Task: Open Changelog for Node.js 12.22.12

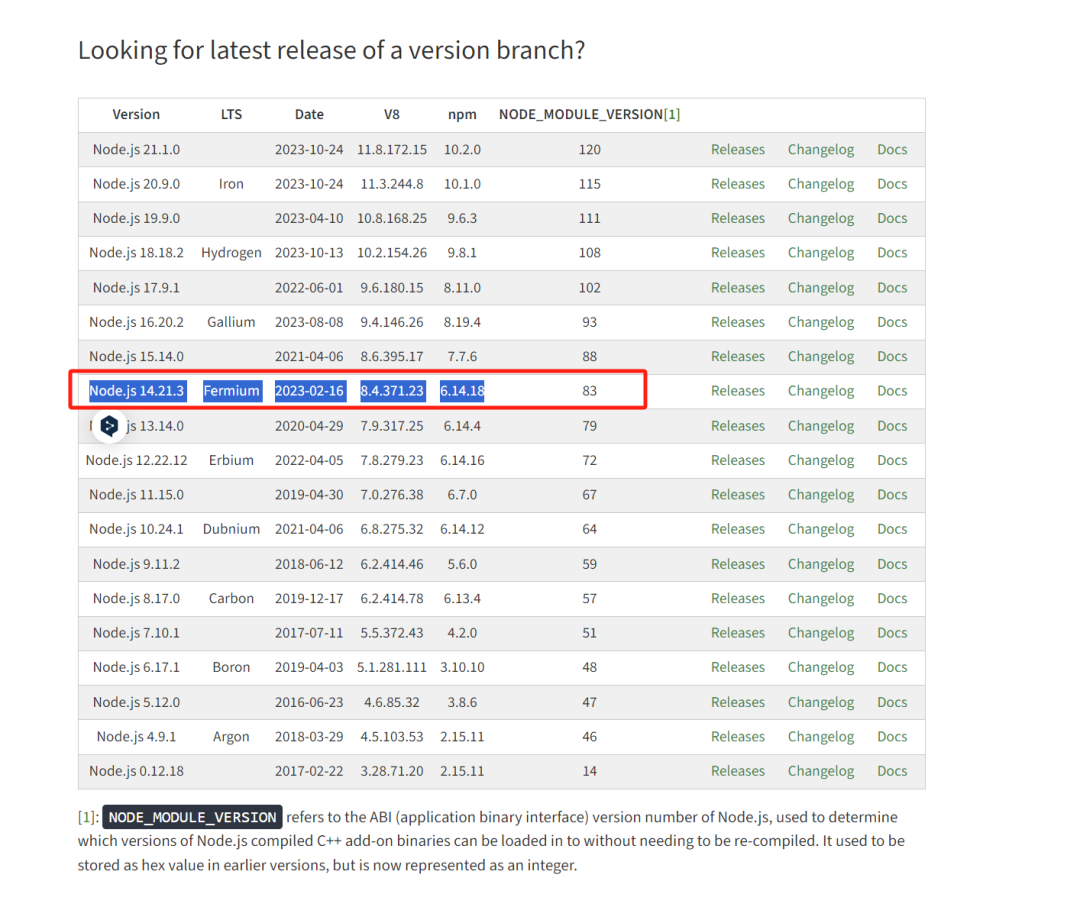Action: point(821,461)
